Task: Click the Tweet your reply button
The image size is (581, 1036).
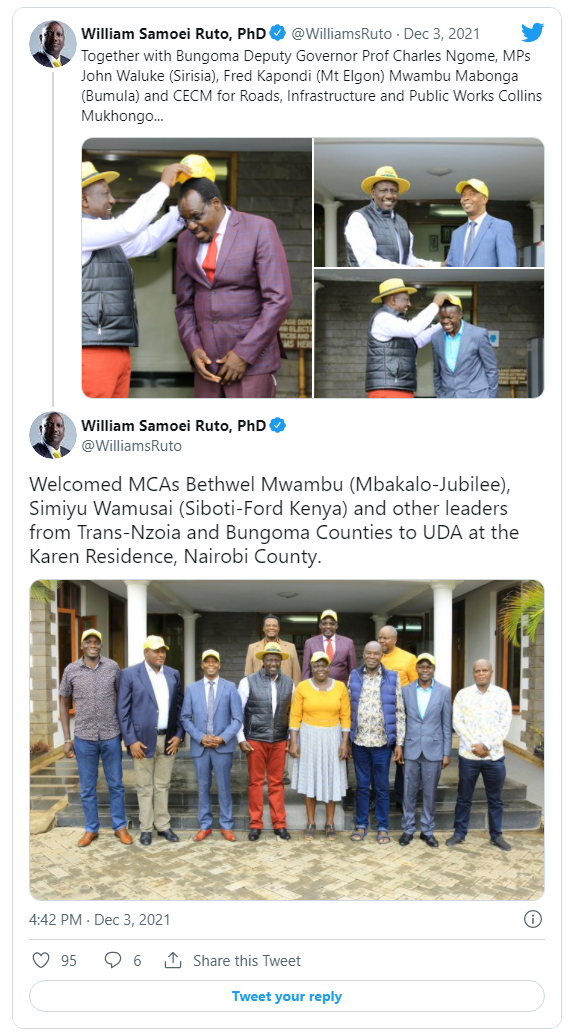Action: coord(287,996)
